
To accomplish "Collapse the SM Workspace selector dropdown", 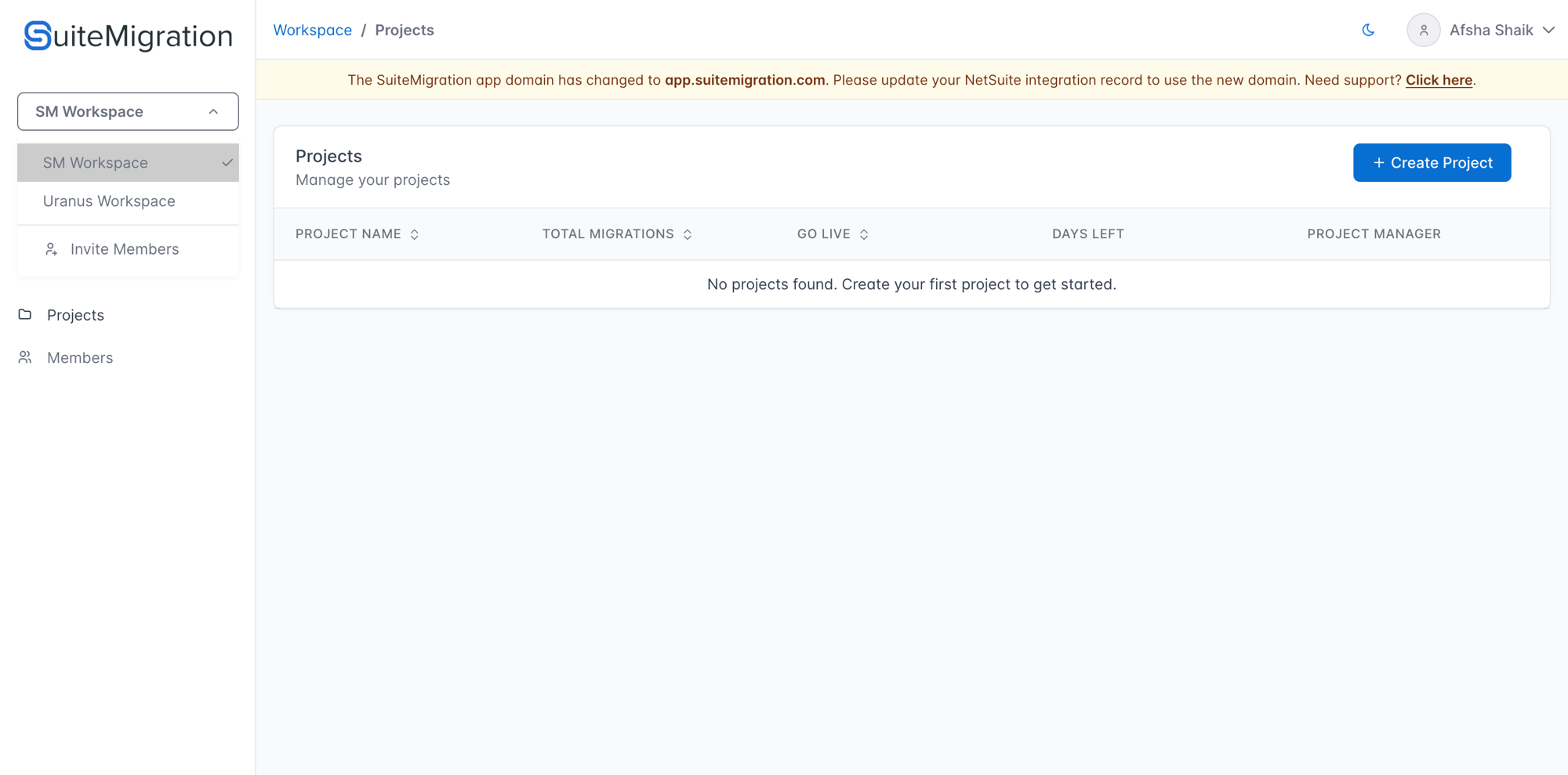I will (128, 111).
